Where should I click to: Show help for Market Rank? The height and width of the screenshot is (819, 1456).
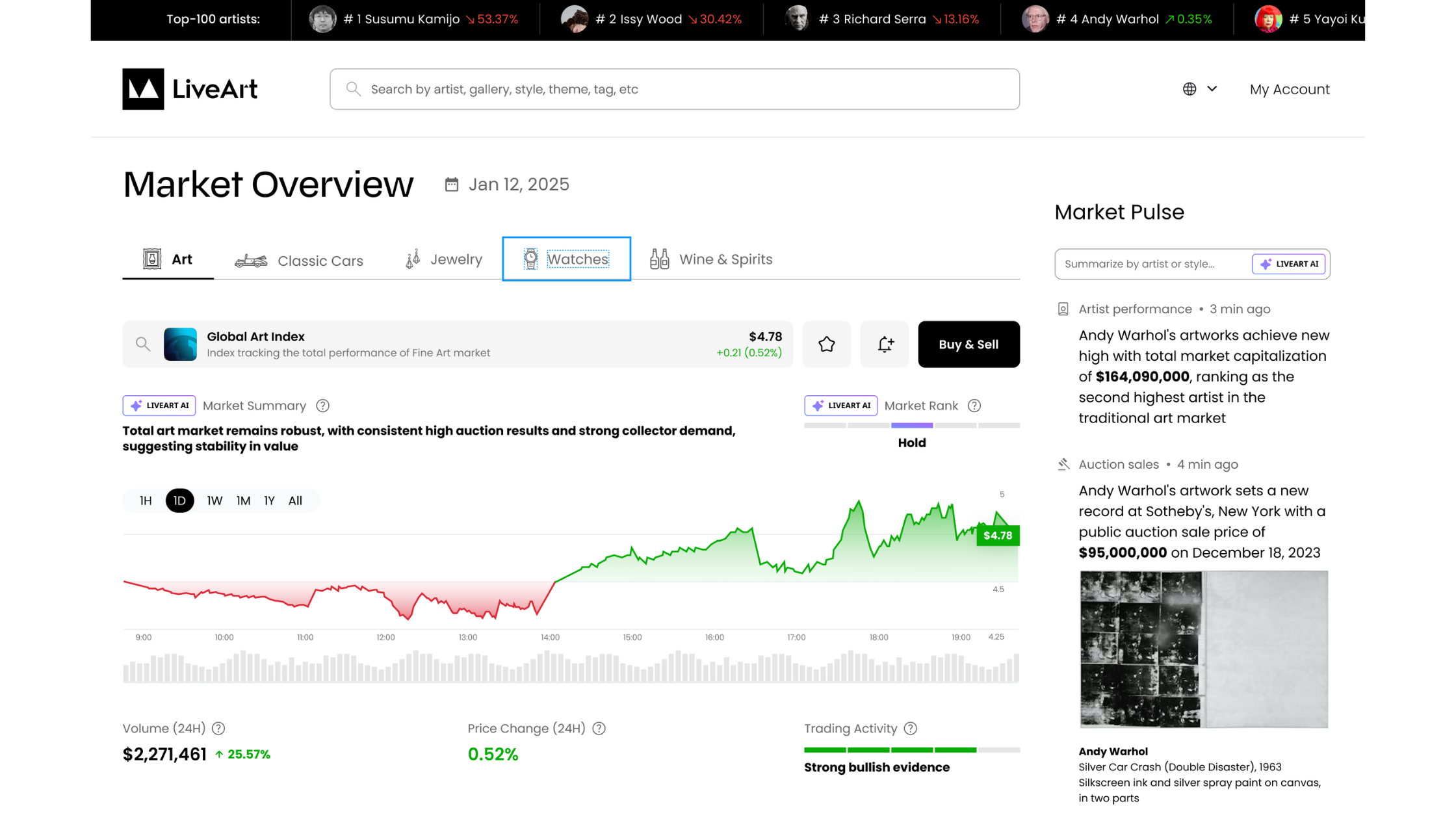pyautogui.click(x=974, y=406)
